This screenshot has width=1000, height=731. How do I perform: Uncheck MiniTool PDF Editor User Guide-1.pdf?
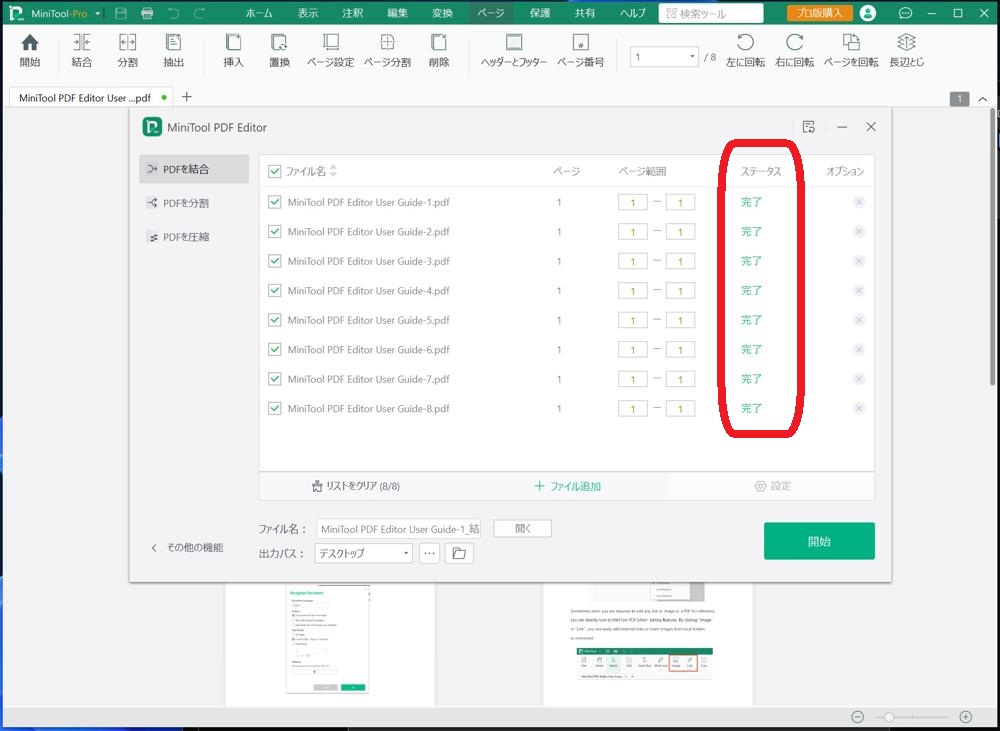(x=275, y=202)
